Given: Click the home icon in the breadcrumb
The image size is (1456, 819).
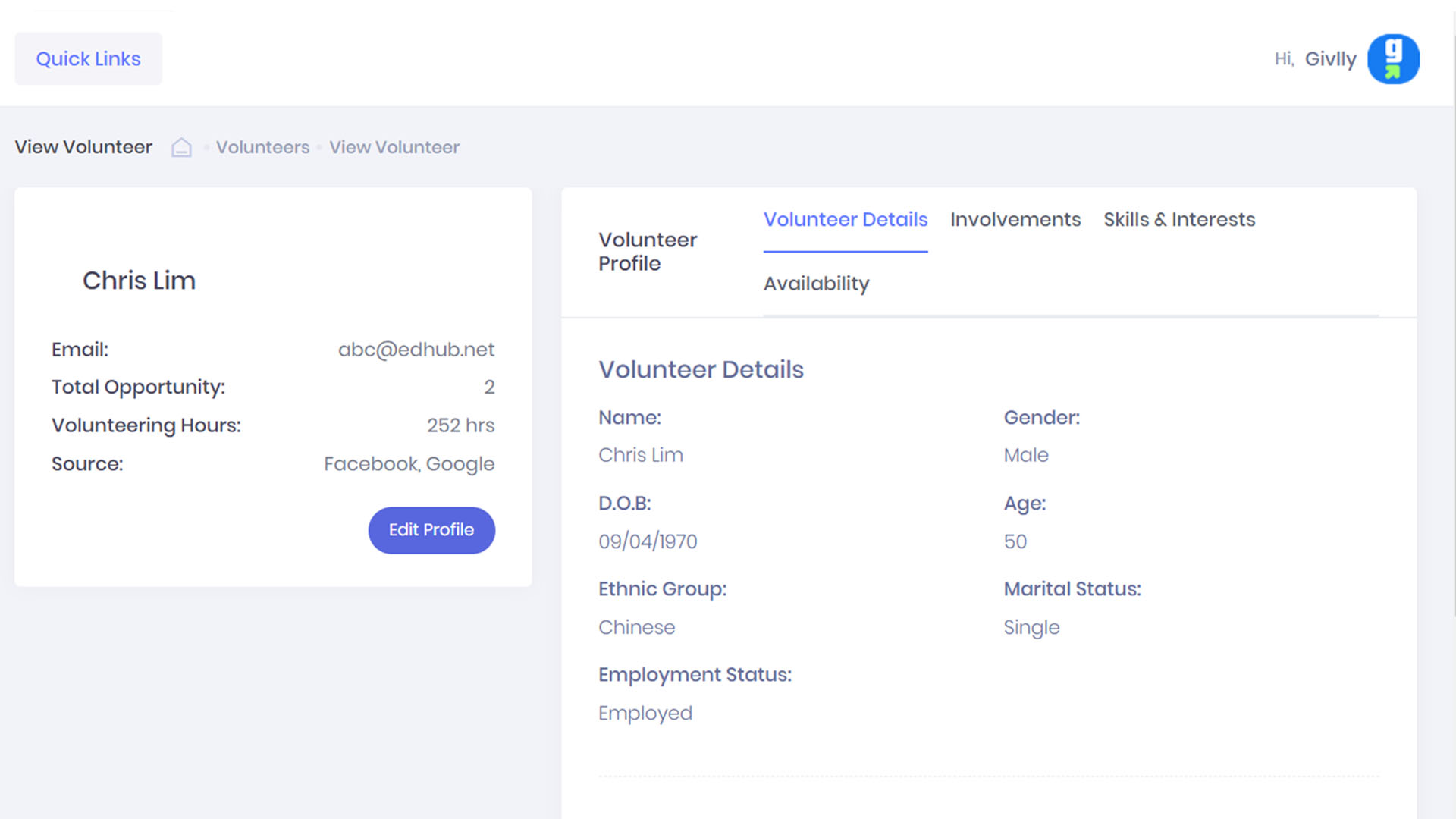Looking at the screenshot, I should (x=181, y=147).
